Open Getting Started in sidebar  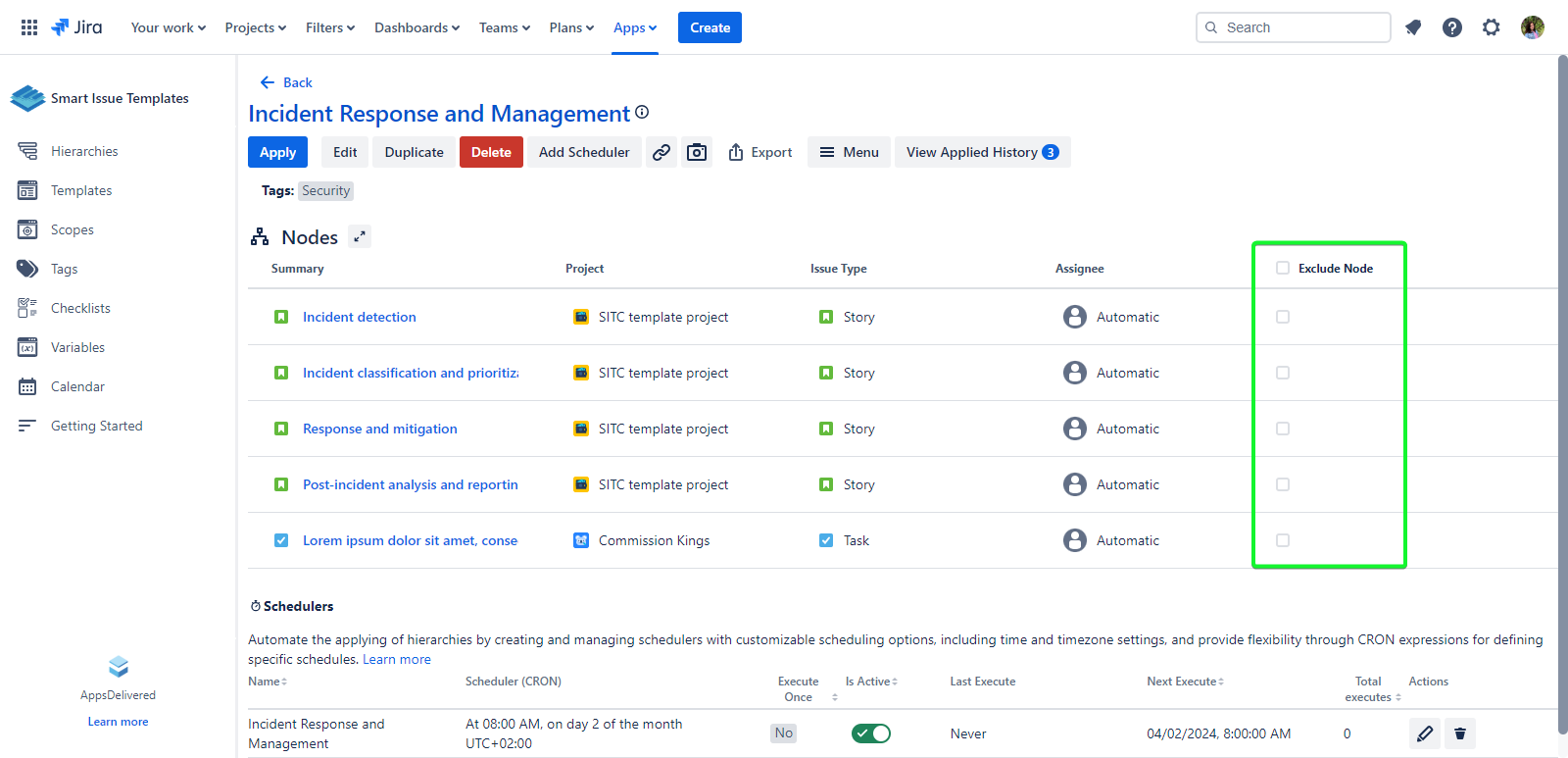[97, 426]
